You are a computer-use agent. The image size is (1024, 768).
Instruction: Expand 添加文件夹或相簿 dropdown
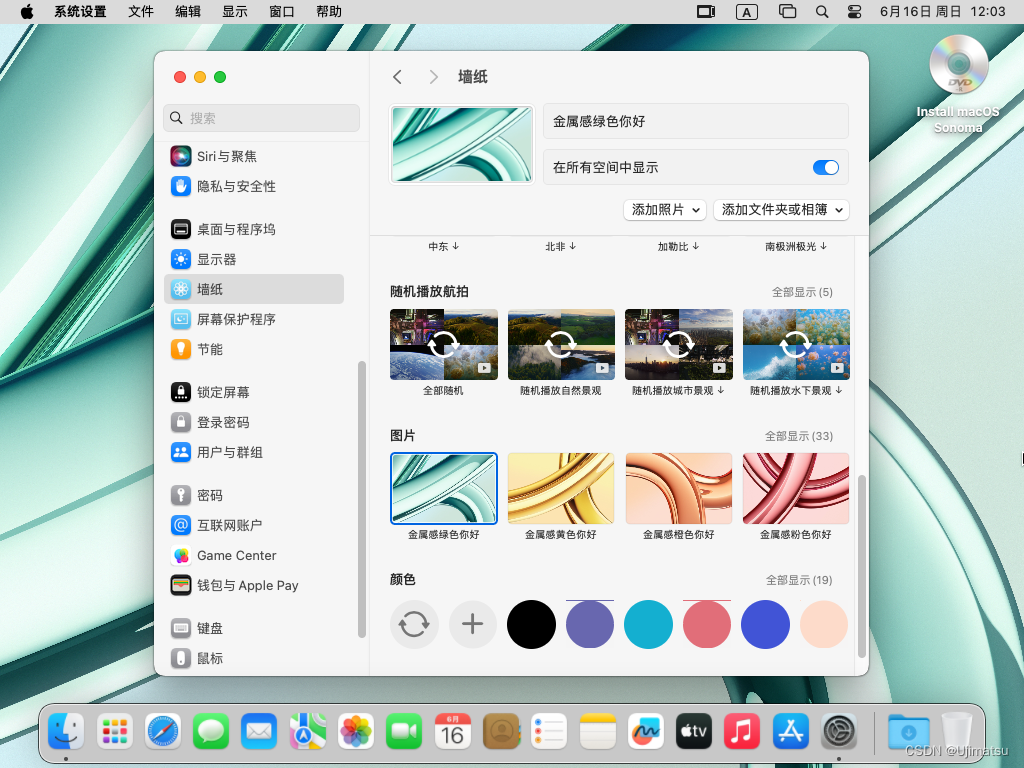pos(781,210)
